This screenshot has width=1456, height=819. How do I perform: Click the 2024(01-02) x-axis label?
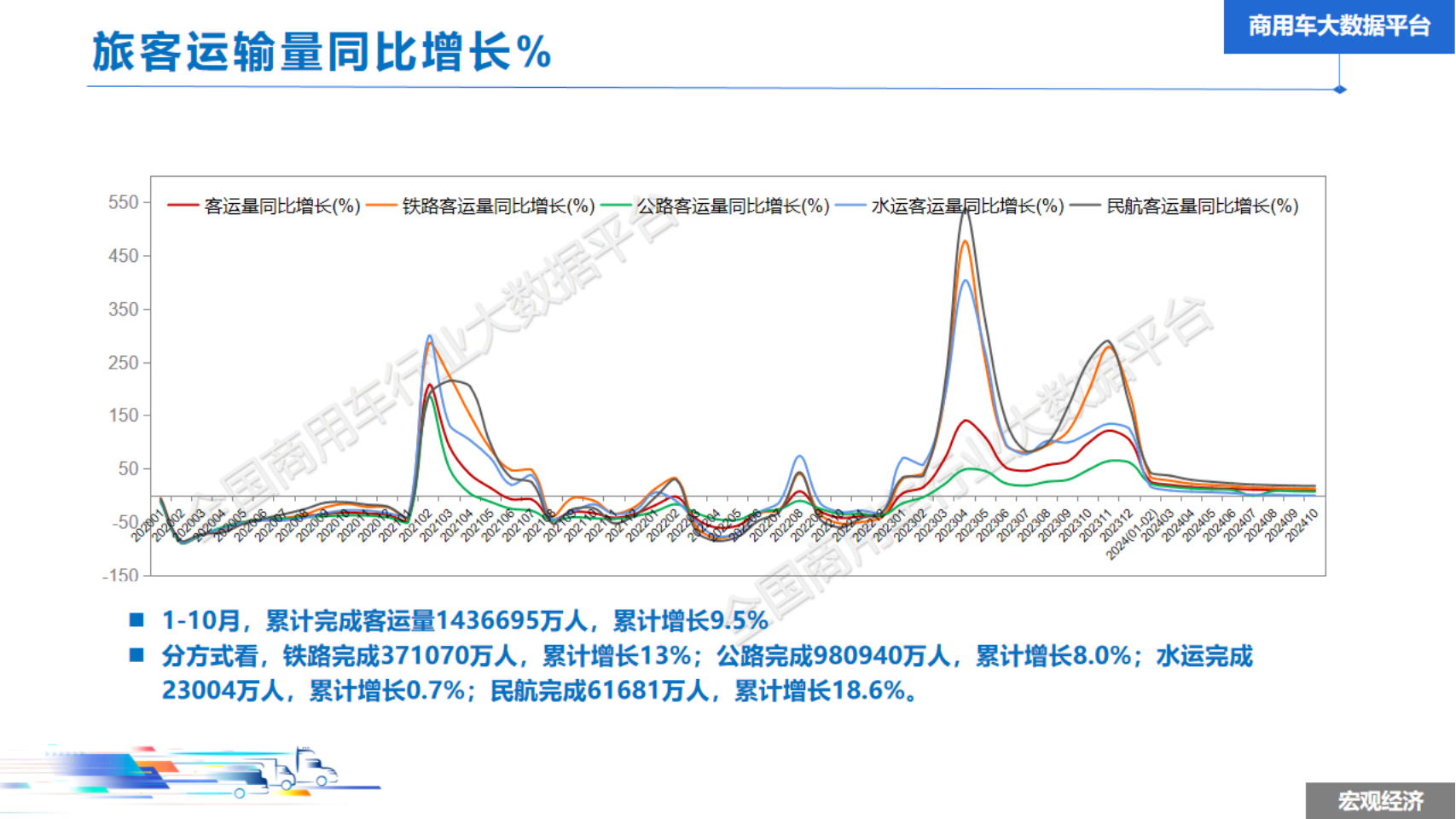pos(1131,535)
